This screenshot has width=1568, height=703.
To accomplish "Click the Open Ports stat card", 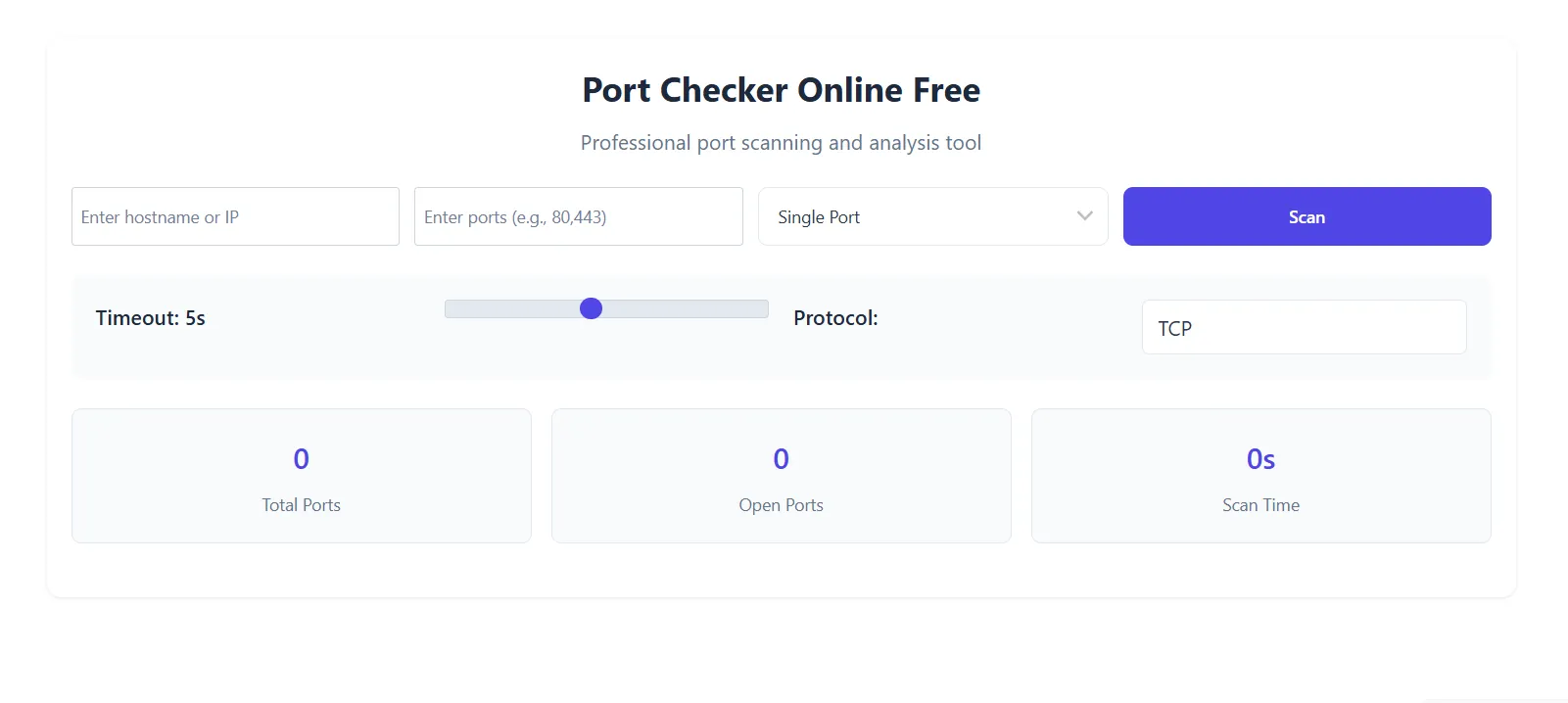I will [x=781, y=476].
